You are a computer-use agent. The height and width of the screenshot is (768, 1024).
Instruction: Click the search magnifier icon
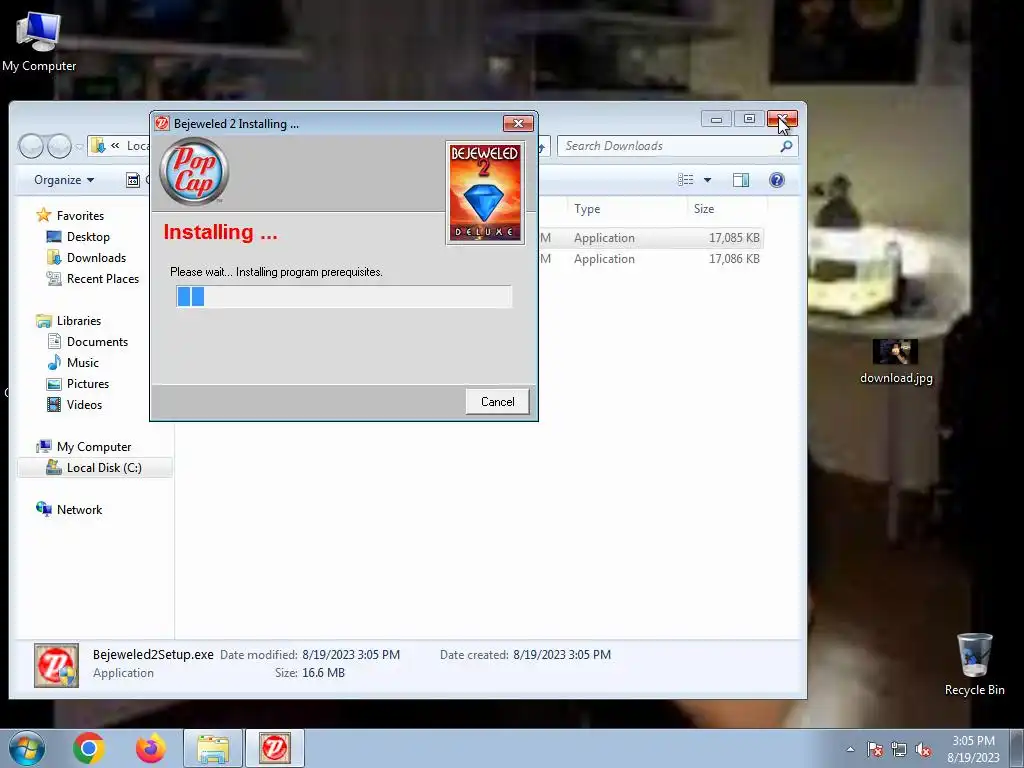click(786, 146)
